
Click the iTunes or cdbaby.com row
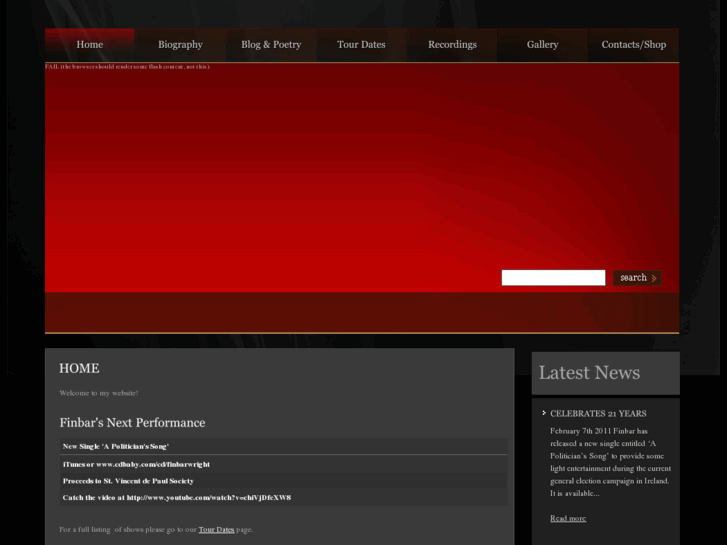pyautogui.click(x=284, y=464)
